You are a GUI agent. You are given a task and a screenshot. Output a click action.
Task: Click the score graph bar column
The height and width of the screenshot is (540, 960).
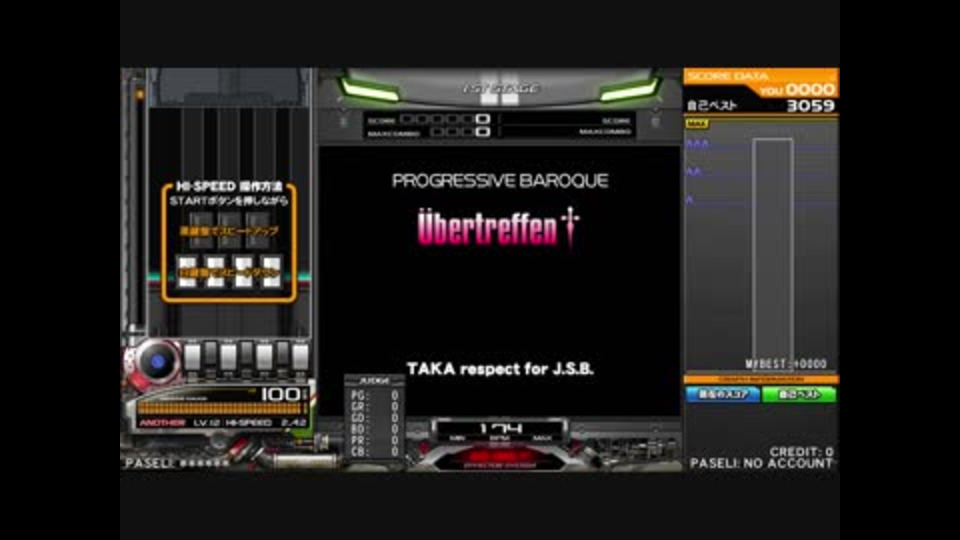coord(773,254)
